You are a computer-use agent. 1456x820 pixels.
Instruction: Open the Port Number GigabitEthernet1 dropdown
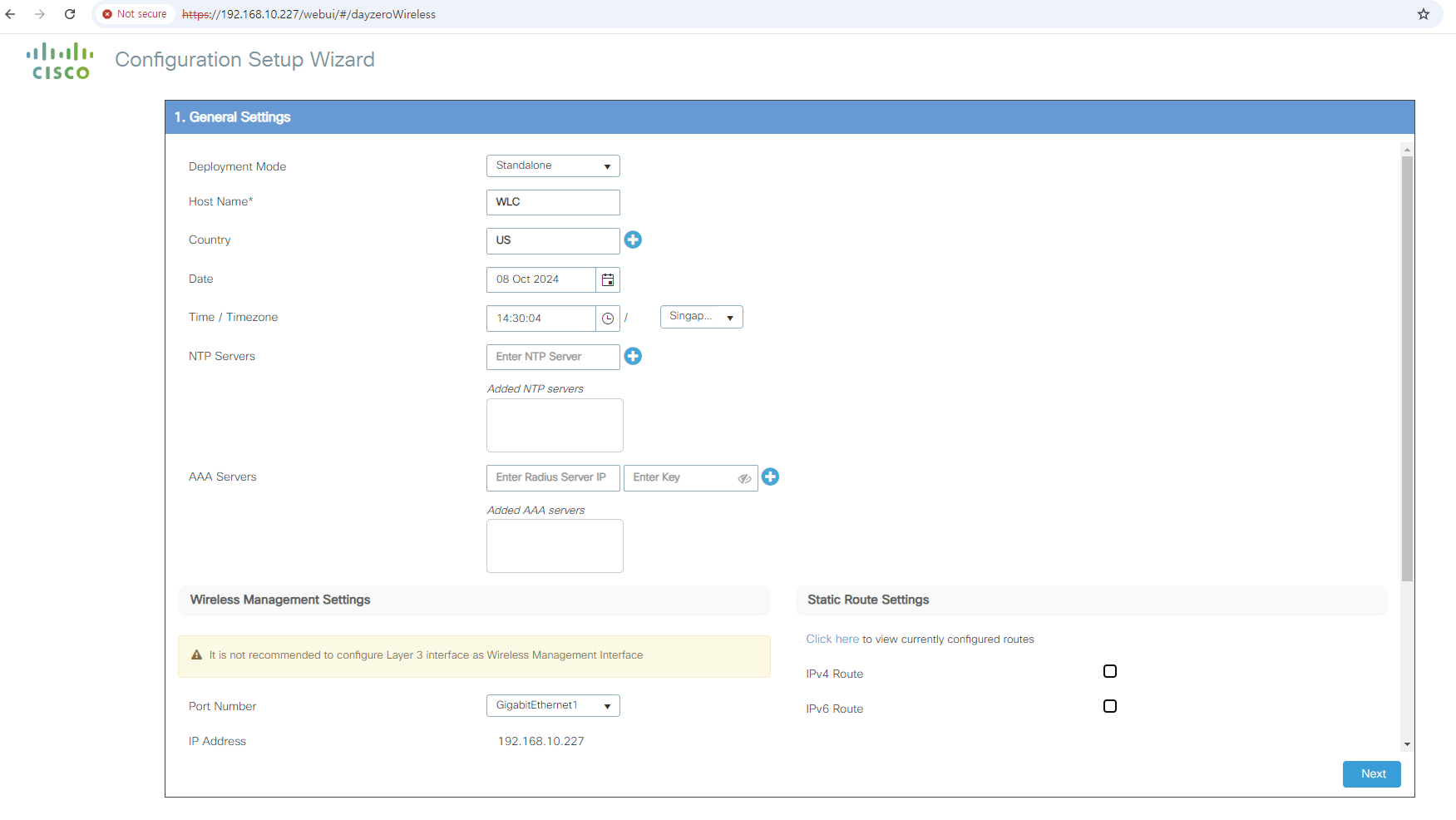(x=553, y=705)
